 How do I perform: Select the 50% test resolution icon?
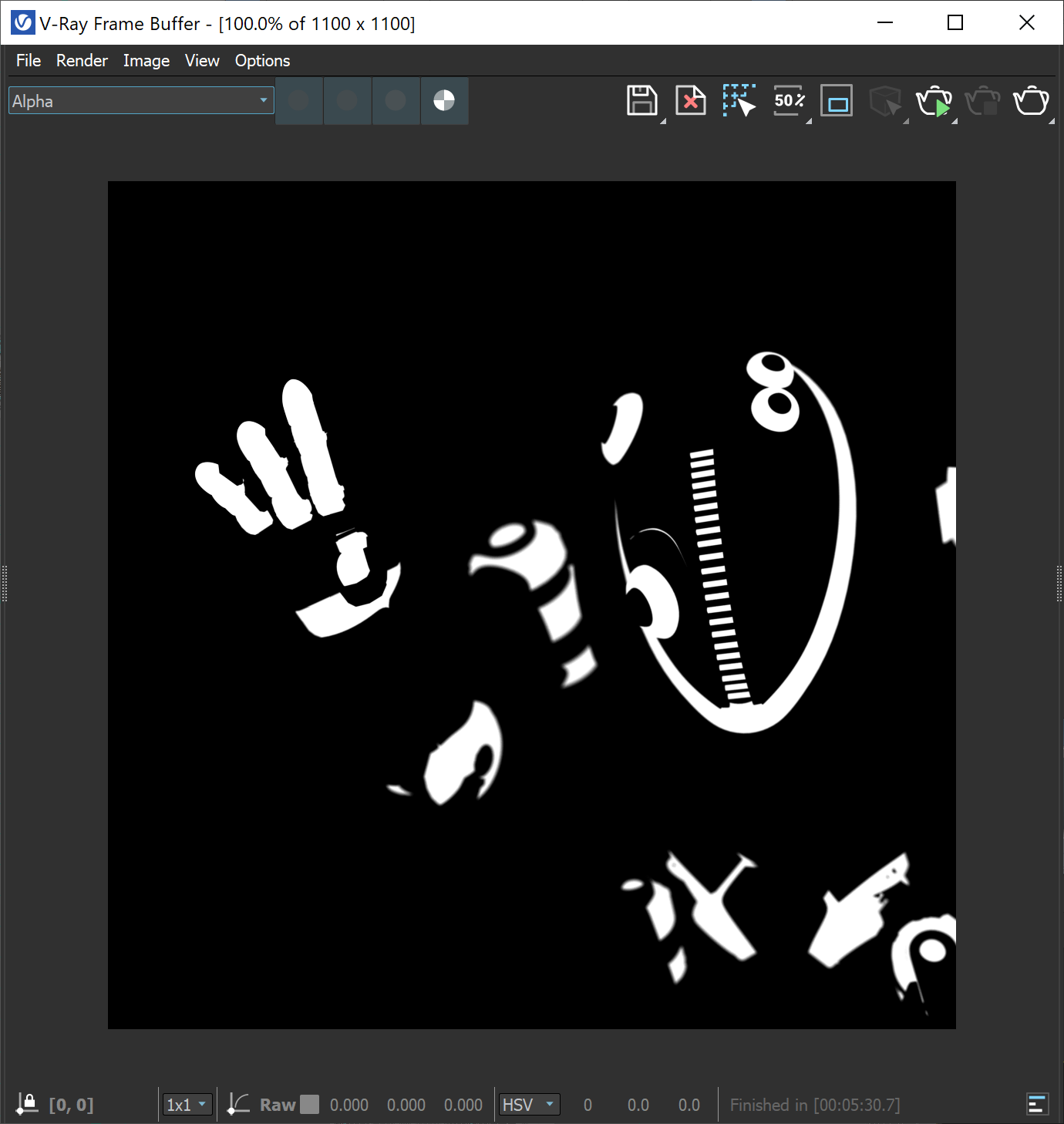[788, 100]
